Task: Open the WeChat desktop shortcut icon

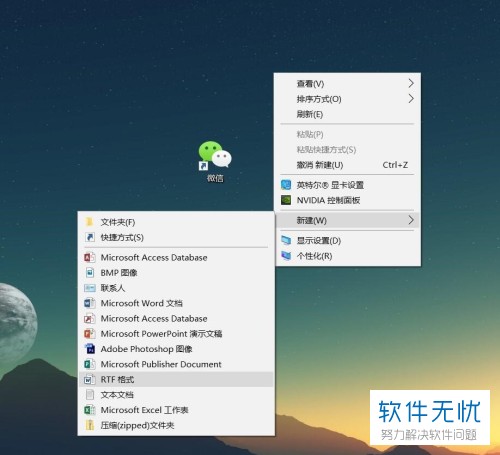Action: click(x=215, y=155)
